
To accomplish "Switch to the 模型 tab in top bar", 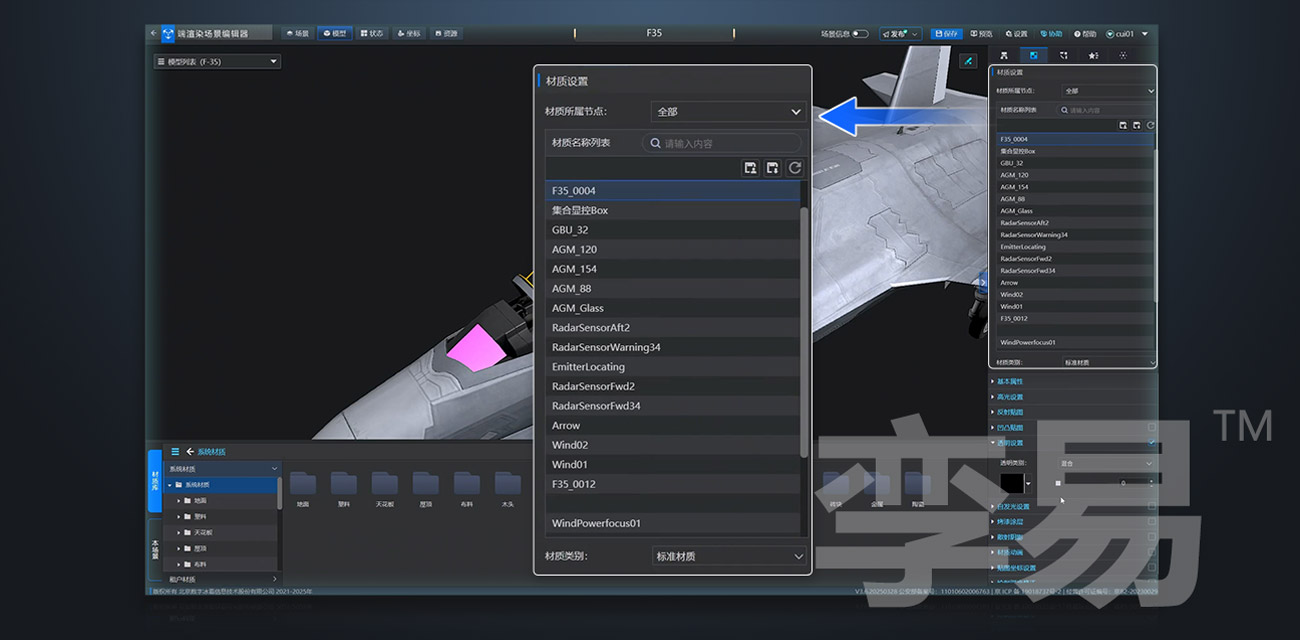I will coord(335,33).
